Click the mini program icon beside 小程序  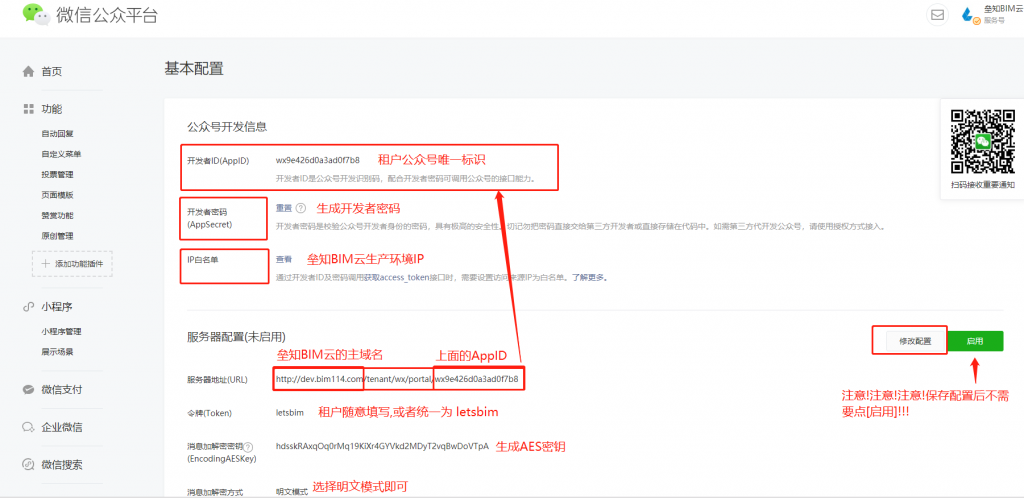pyautogui.click(x=28, y=307)
